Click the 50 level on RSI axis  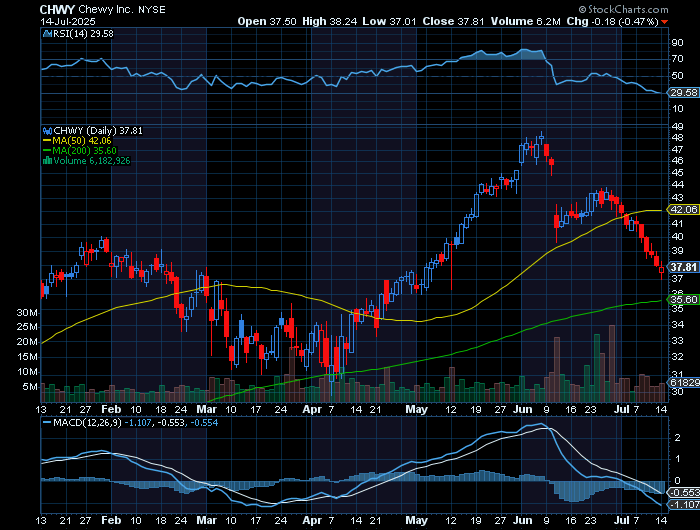tap(677, 76)
